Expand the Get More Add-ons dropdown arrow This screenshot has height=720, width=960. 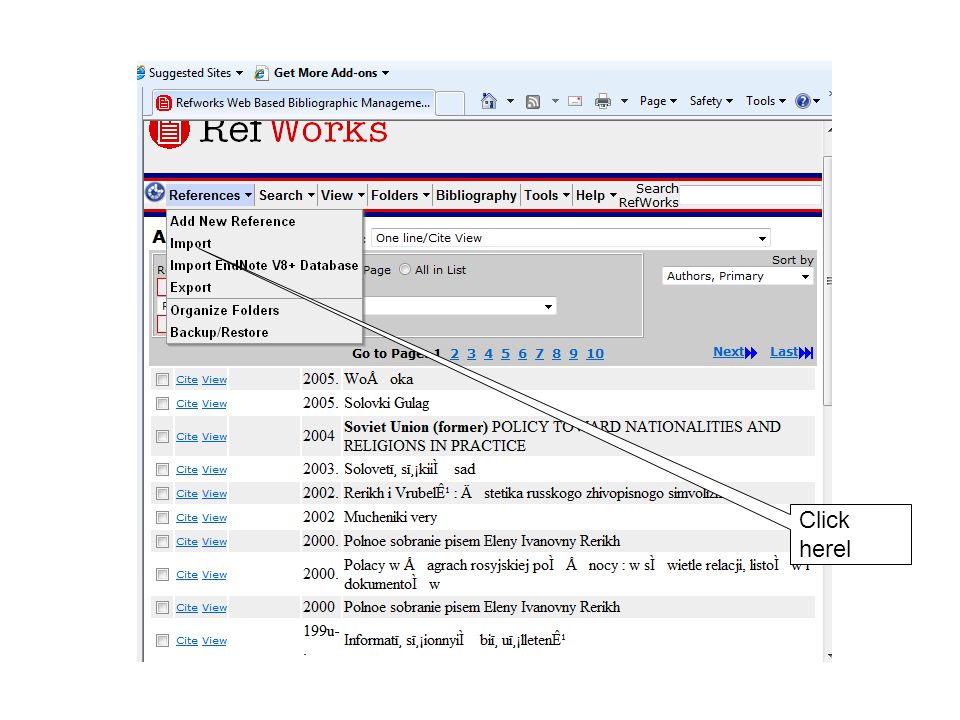[x=385, y=73]
